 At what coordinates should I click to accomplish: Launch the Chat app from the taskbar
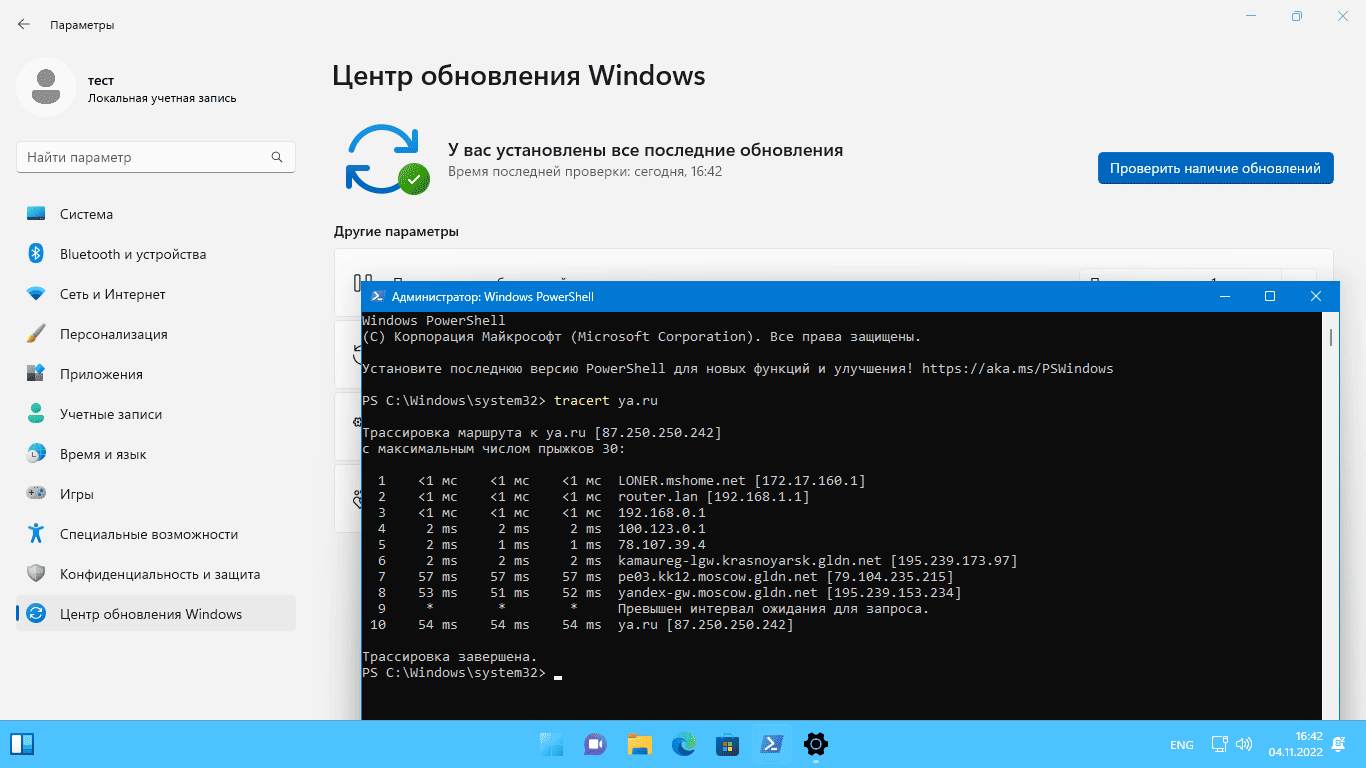[596, 744]
